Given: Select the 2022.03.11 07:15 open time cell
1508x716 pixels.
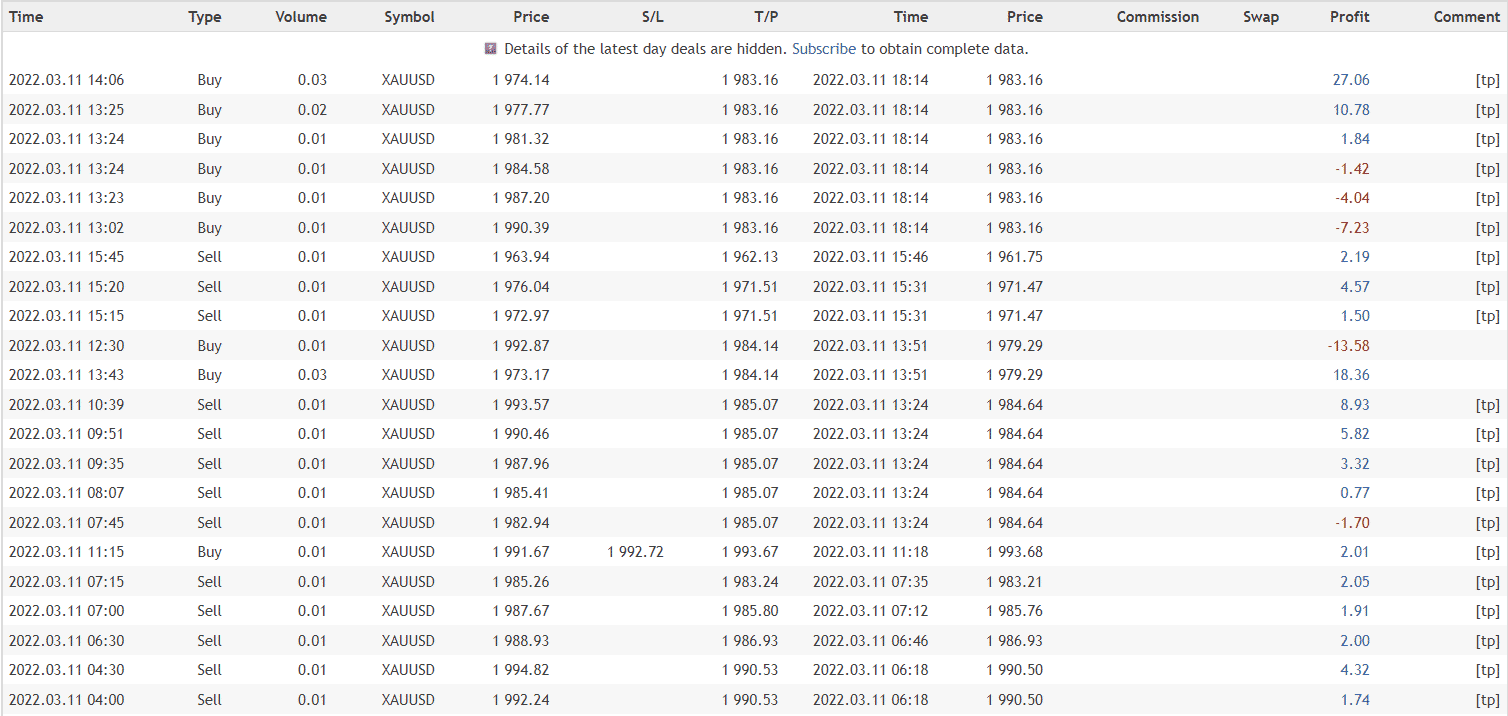Looking at the screenshot, I should pyautogui.click(x=67, y=582).
